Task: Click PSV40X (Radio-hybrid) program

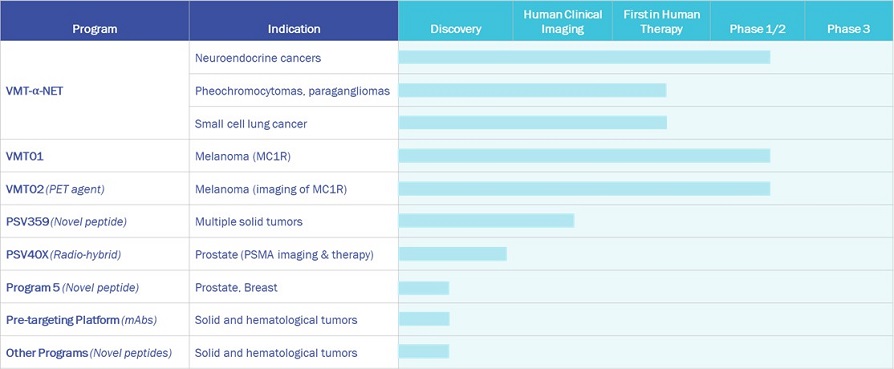Action: pos(63,255)
